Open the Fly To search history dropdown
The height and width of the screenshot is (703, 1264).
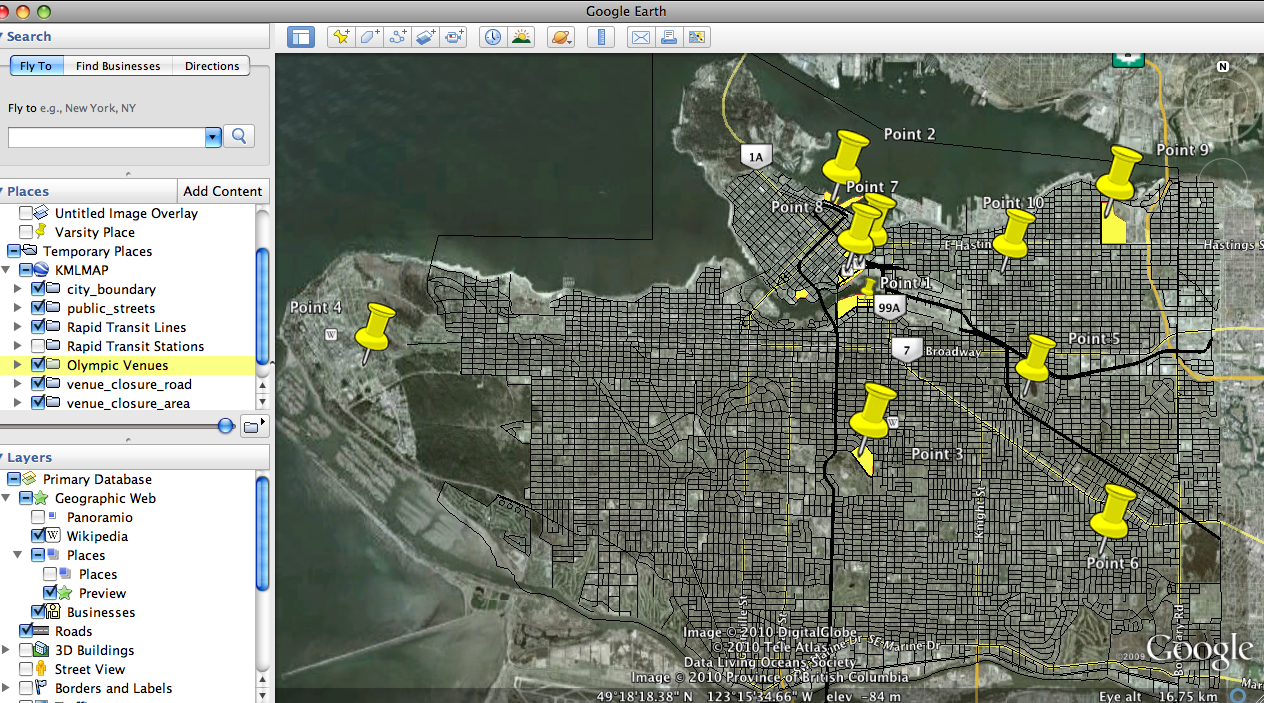212,137
